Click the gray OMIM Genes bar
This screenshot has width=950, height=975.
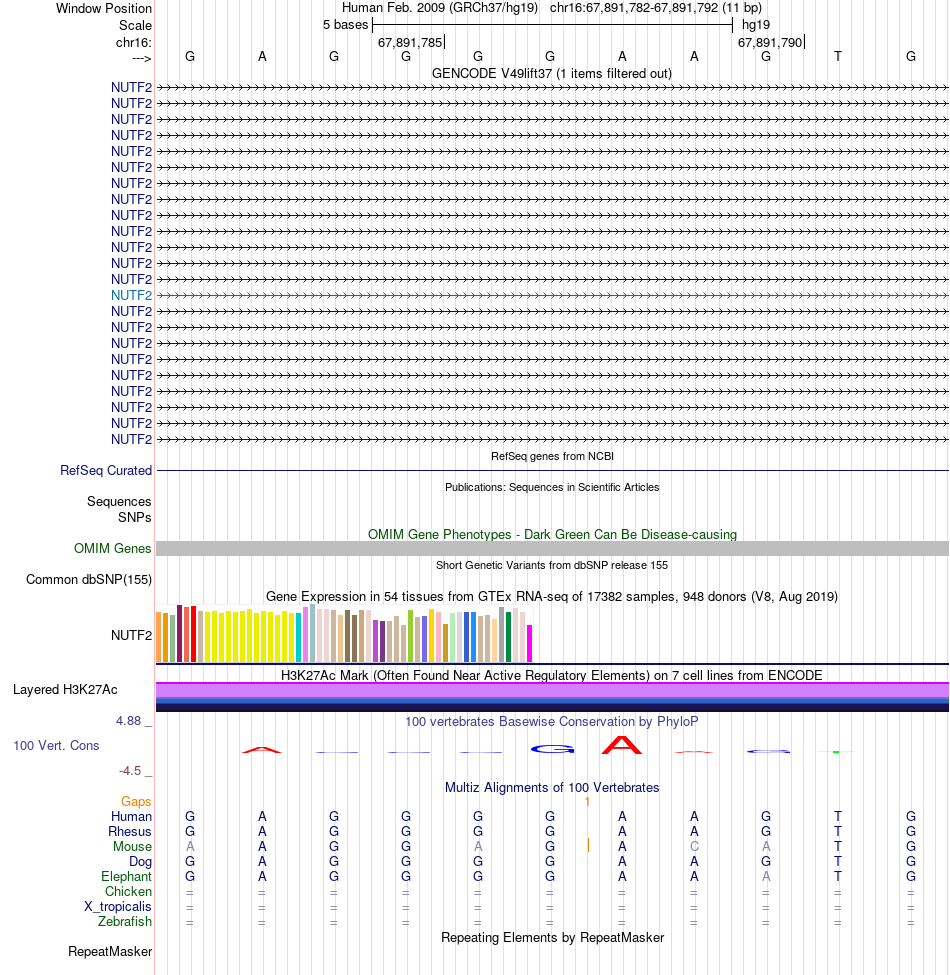[x=552, y=548]
